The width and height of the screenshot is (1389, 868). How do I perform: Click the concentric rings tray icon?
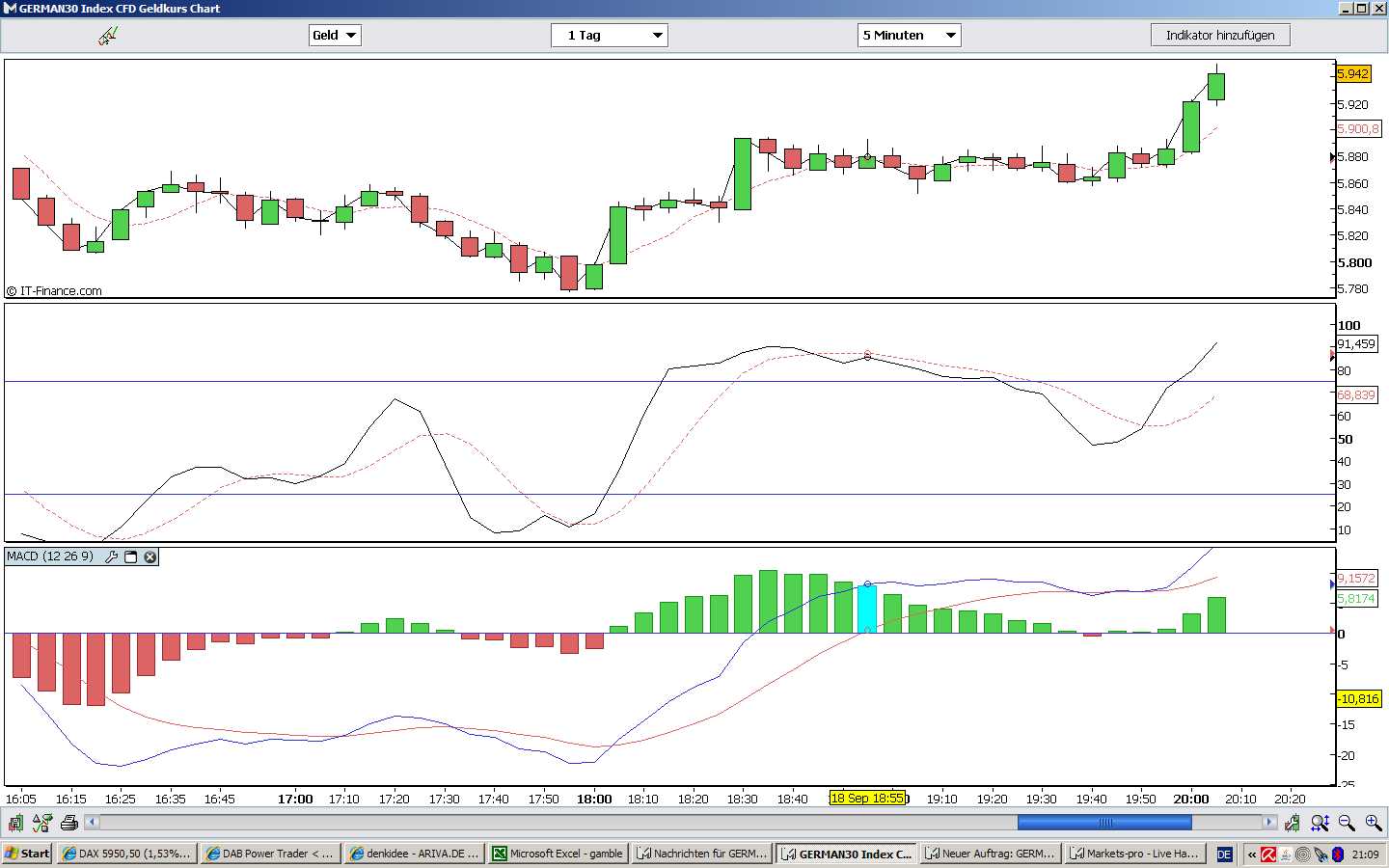(1303, 854)
